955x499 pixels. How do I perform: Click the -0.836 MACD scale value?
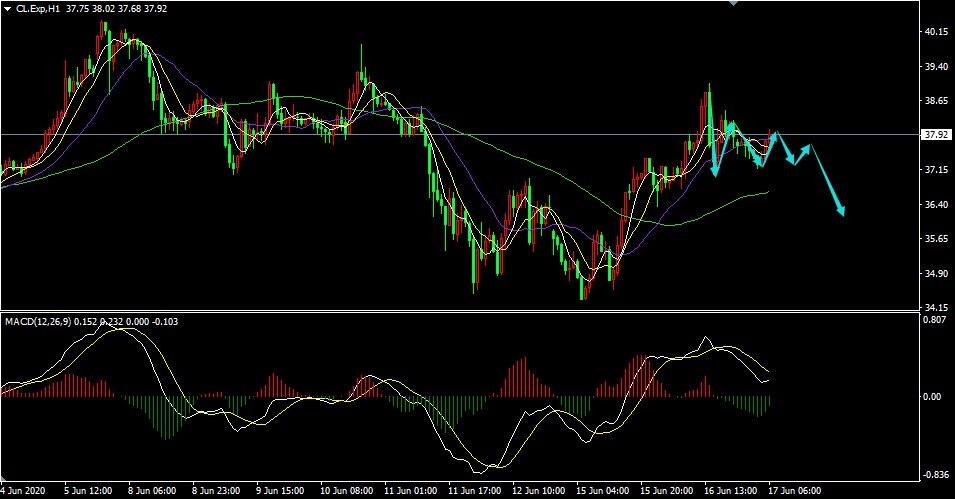click(x=934, y=475)
